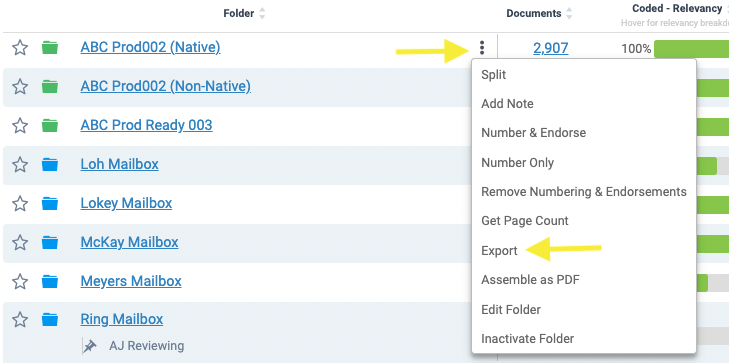The height and width of the screenshot is (363, 729).
Task: Sort by the Documents column header
Action: (539, 13)
